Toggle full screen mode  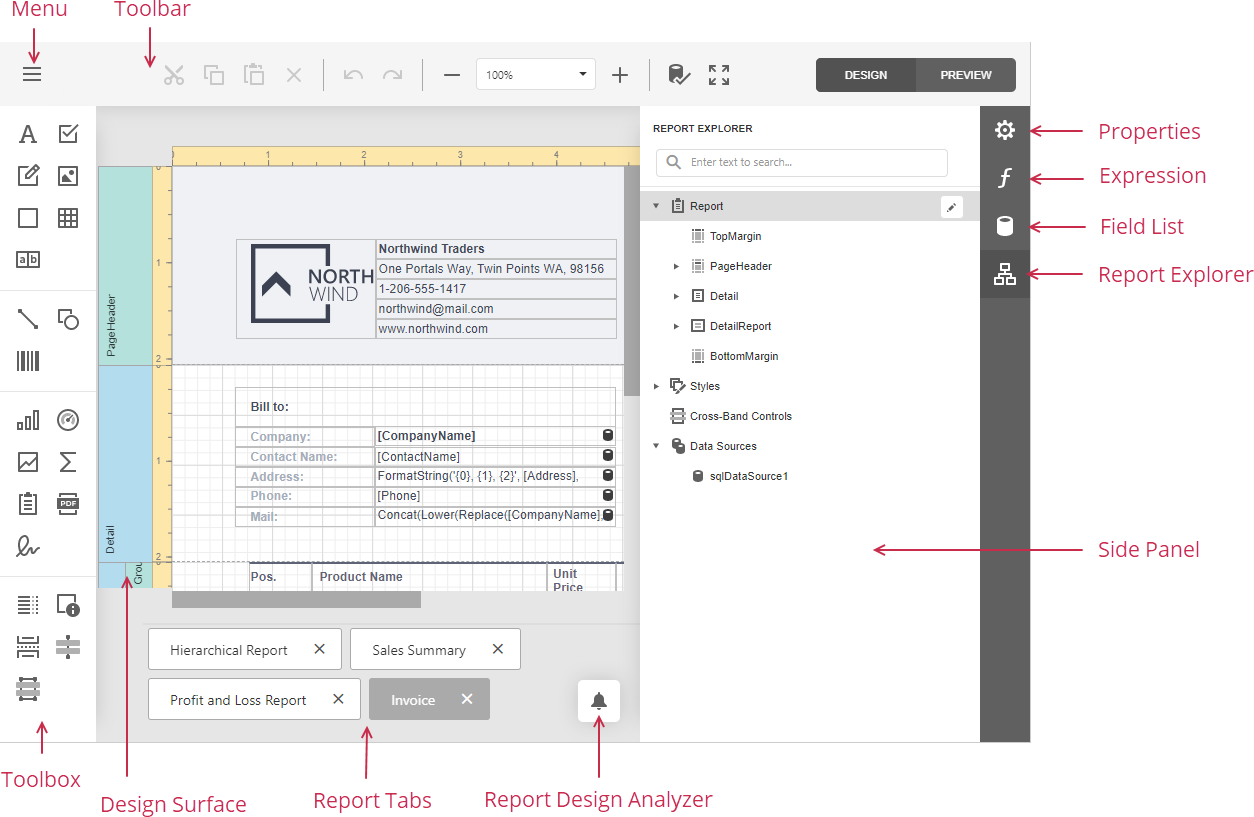(x=719, y=75)
